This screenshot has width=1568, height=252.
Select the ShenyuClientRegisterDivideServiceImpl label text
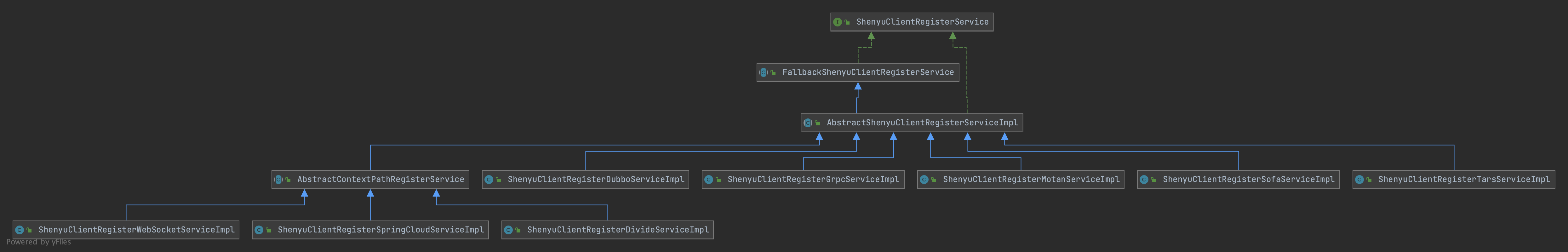(617, 230)
